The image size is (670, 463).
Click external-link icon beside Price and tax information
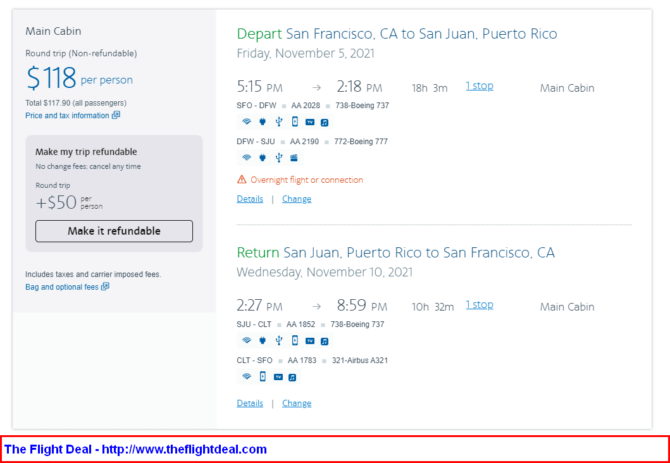pos(116,115)
